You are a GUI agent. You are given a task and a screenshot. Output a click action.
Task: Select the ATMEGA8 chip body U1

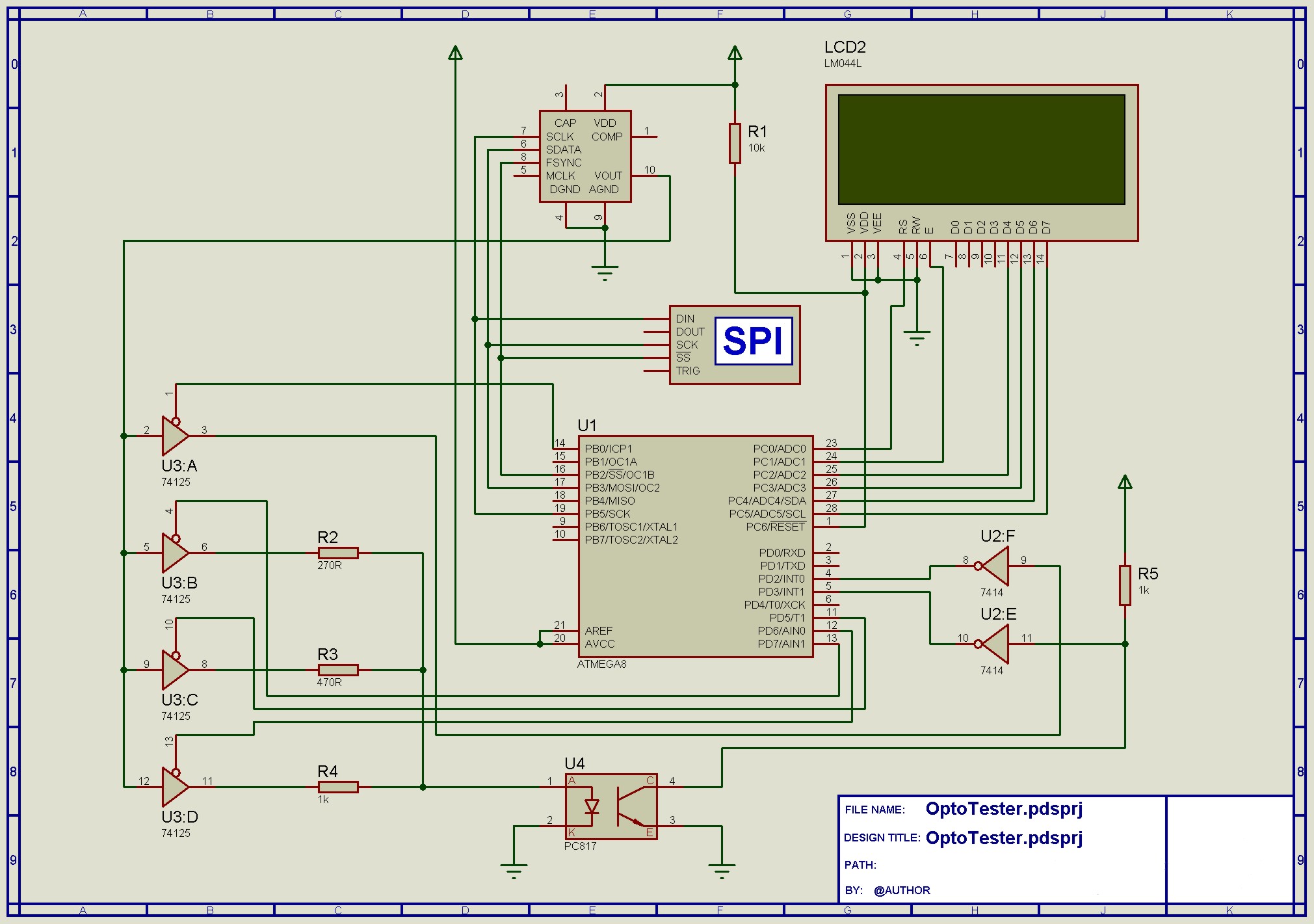696,546
